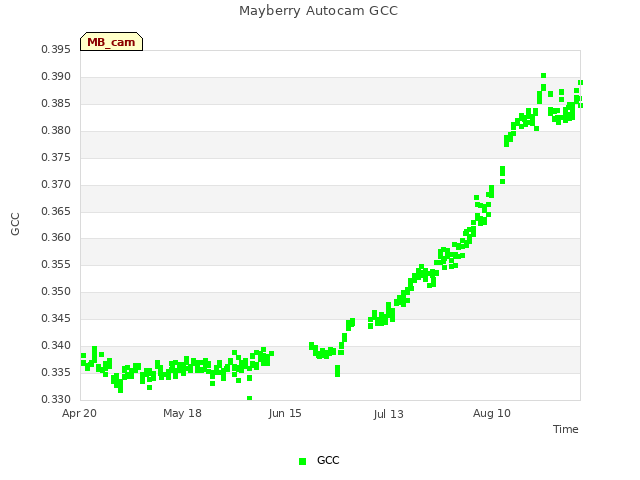Click the y-axis value 0.390

coord(56,76)
